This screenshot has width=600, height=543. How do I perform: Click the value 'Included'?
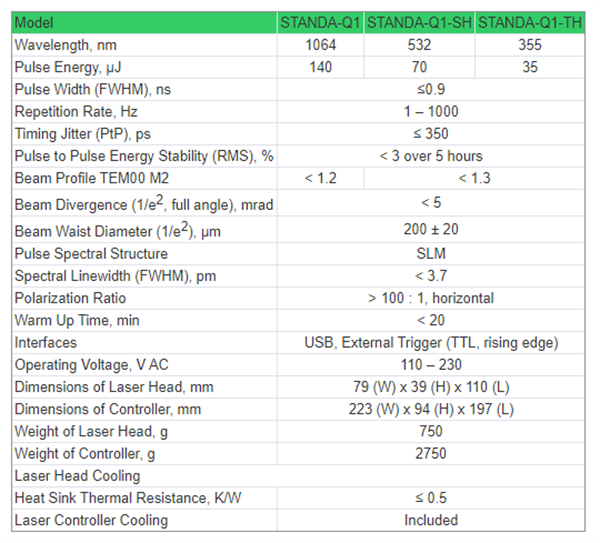click(431, 520)
